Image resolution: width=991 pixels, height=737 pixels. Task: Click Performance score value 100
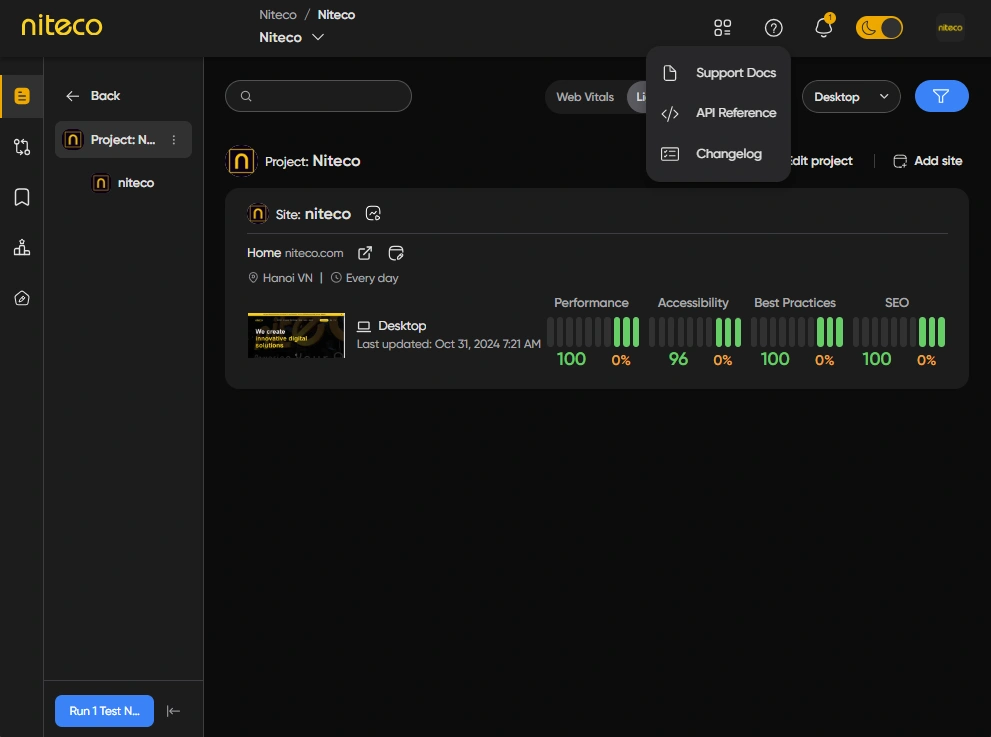click(571, 359)
